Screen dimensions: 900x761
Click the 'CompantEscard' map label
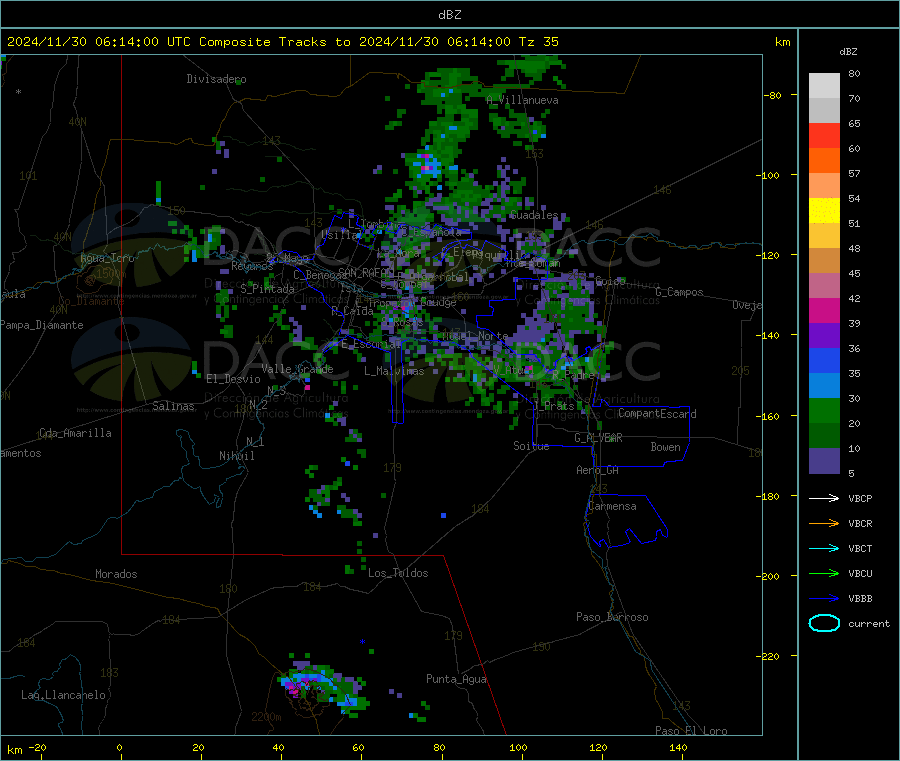coord(657,414)
